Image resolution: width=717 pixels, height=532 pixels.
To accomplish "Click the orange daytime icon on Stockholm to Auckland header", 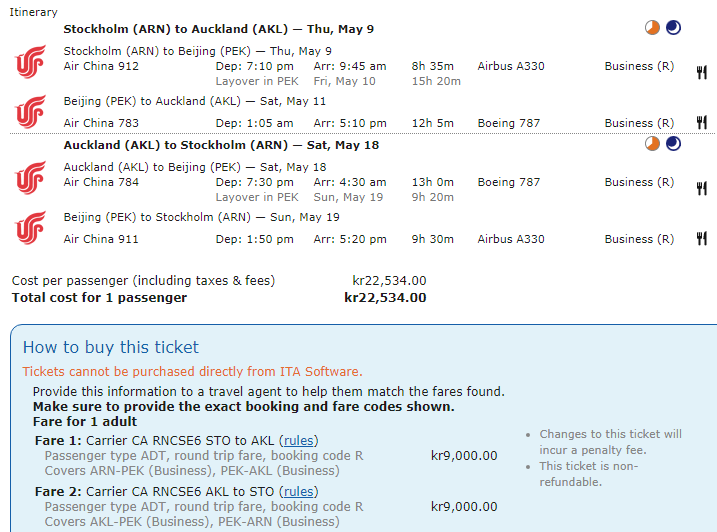I will tap(652, 28).
